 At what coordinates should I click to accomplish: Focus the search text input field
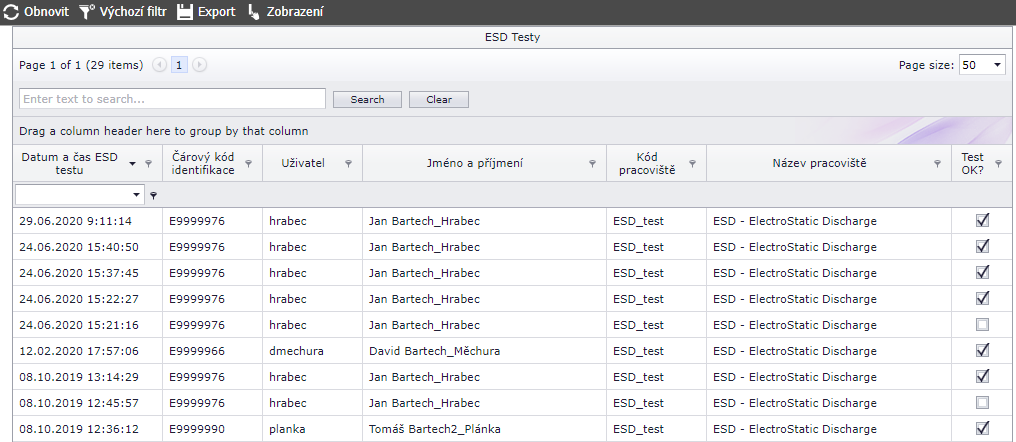tap(172, 99)
